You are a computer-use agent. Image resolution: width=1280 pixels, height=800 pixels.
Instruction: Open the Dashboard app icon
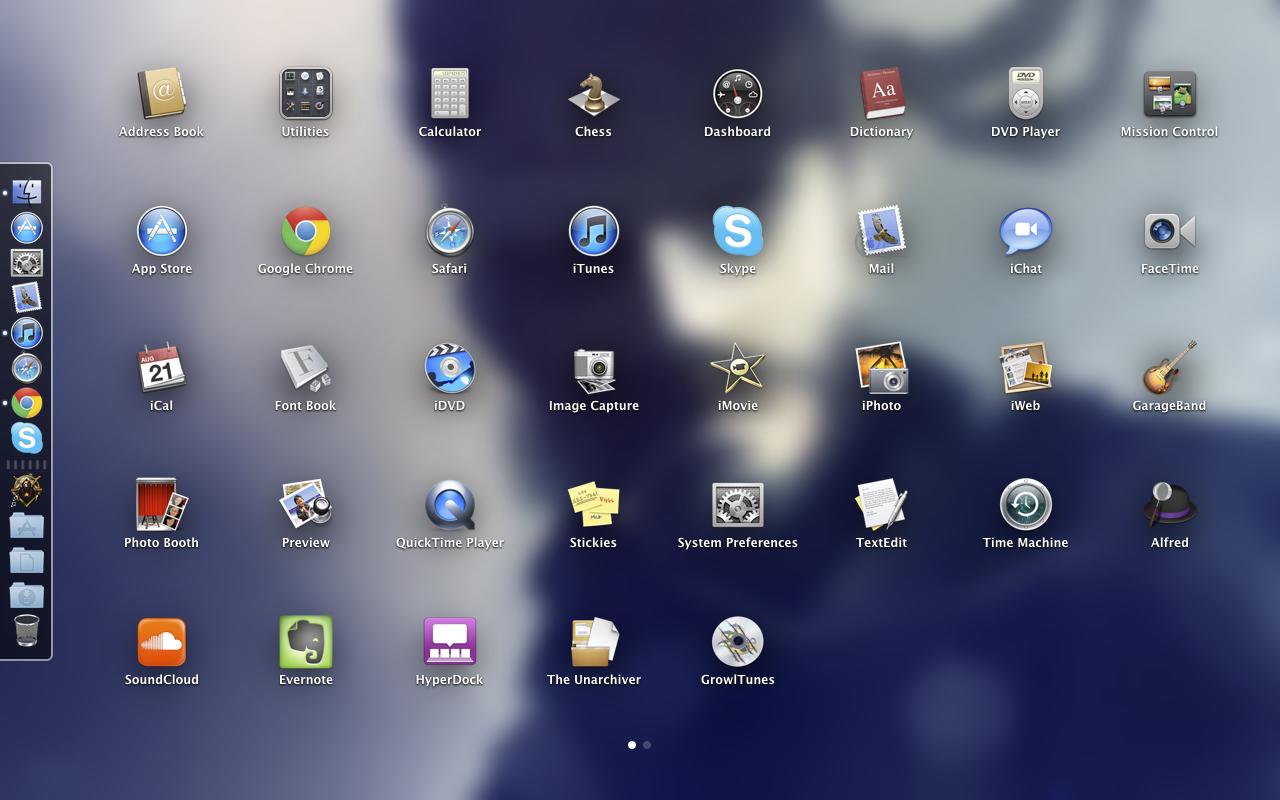click(737, 94)
